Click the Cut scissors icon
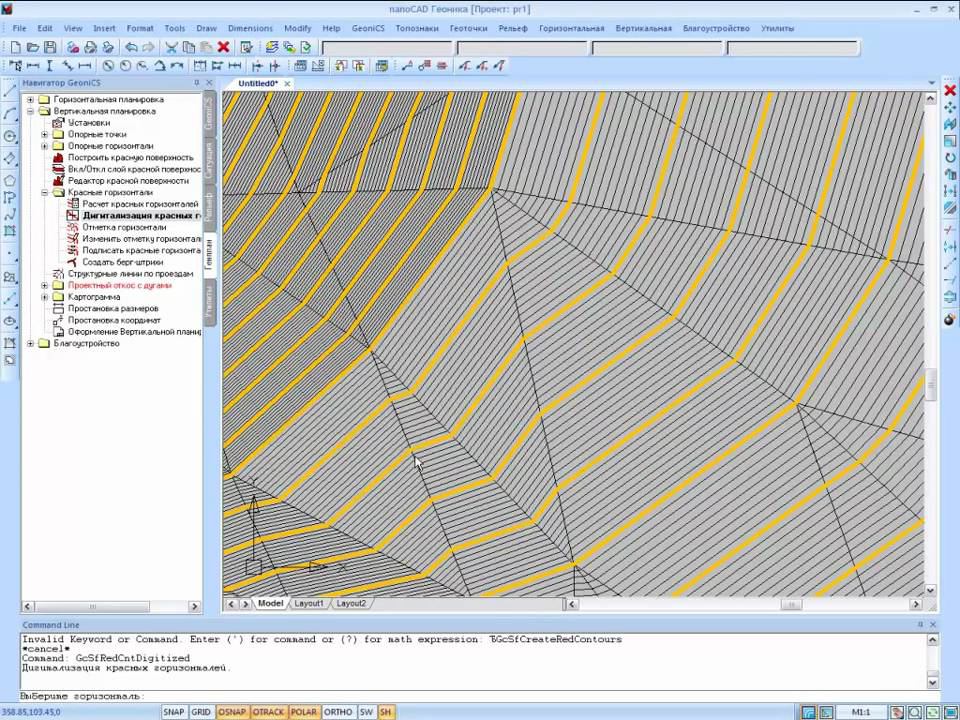Viewport: 960px width, 720px height. tap(171, 47)
